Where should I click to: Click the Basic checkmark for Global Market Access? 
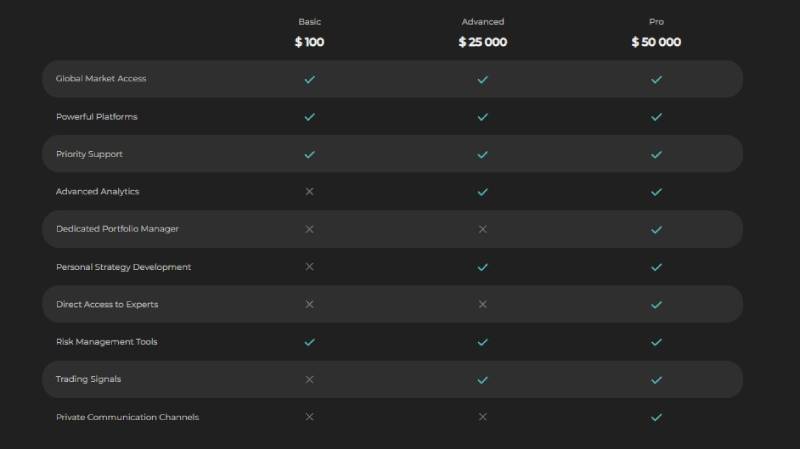tap(310, 79)
